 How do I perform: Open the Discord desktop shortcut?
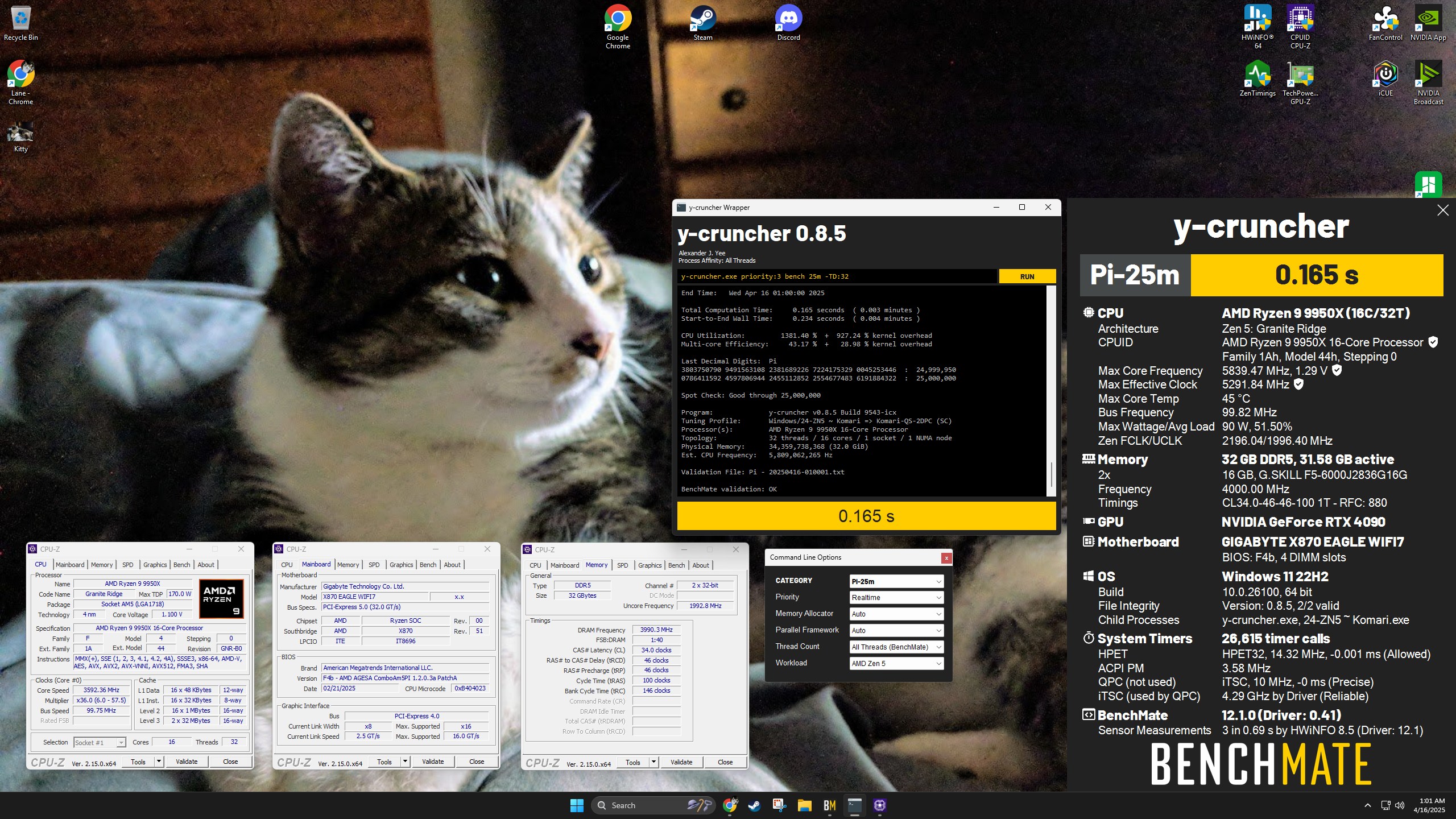coord(788,23)
